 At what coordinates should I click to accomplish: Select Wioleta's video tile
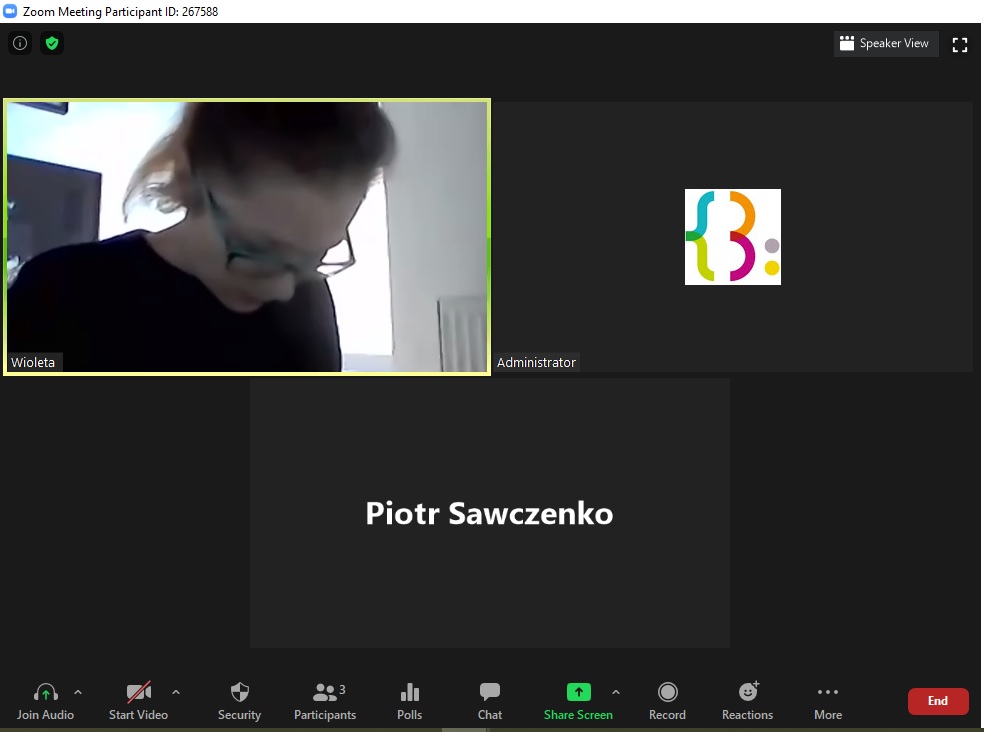click(x=246, y=237)
